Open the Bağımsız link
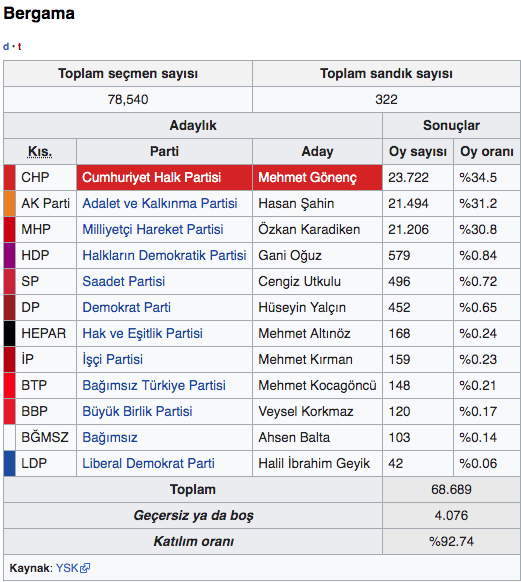The image size is (521, 582). pos(110,437)
